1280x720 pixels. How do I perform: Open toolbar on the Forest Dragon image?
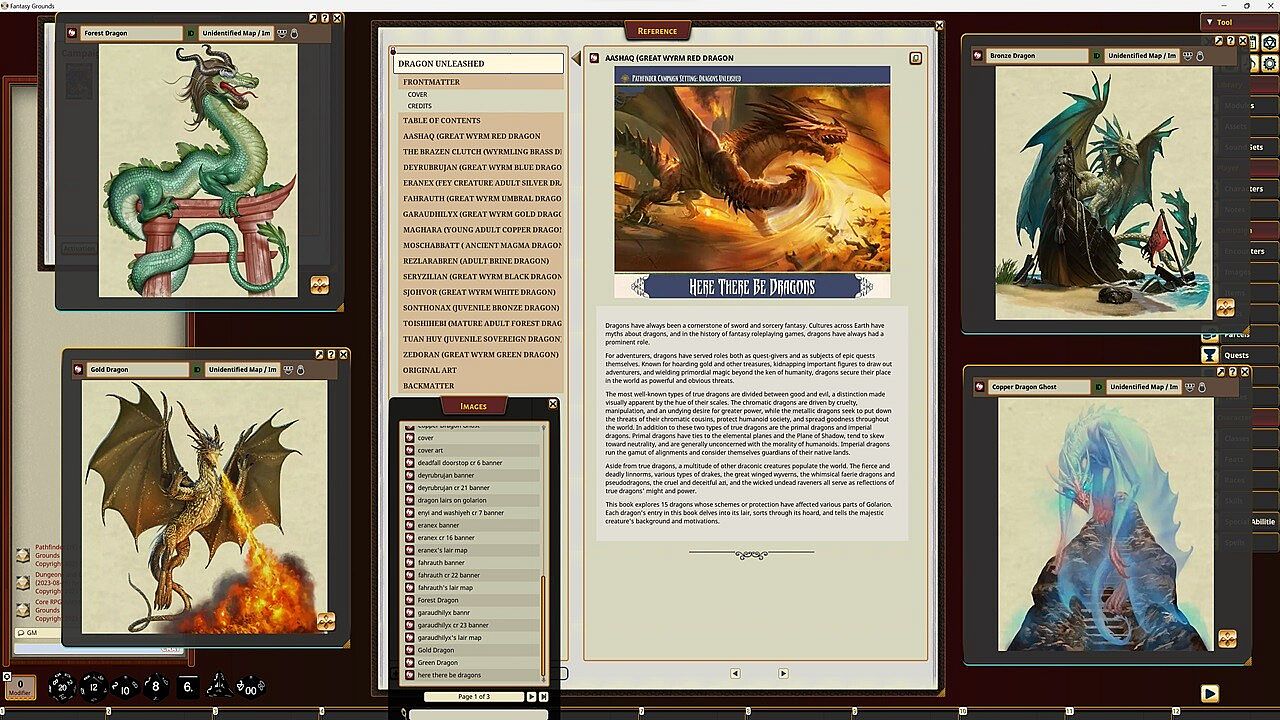[x=319, y=285]
